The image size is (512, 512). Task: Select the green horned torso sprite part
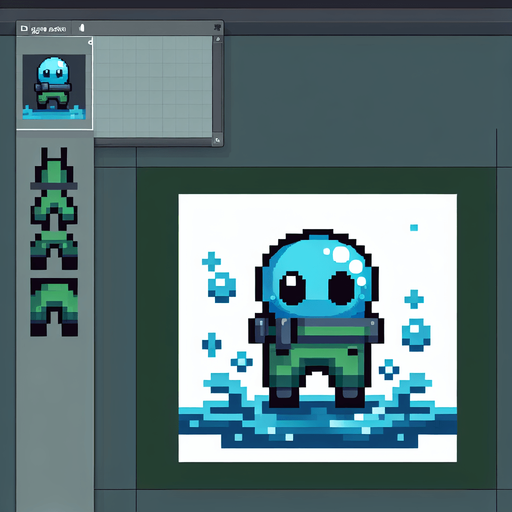54,189
